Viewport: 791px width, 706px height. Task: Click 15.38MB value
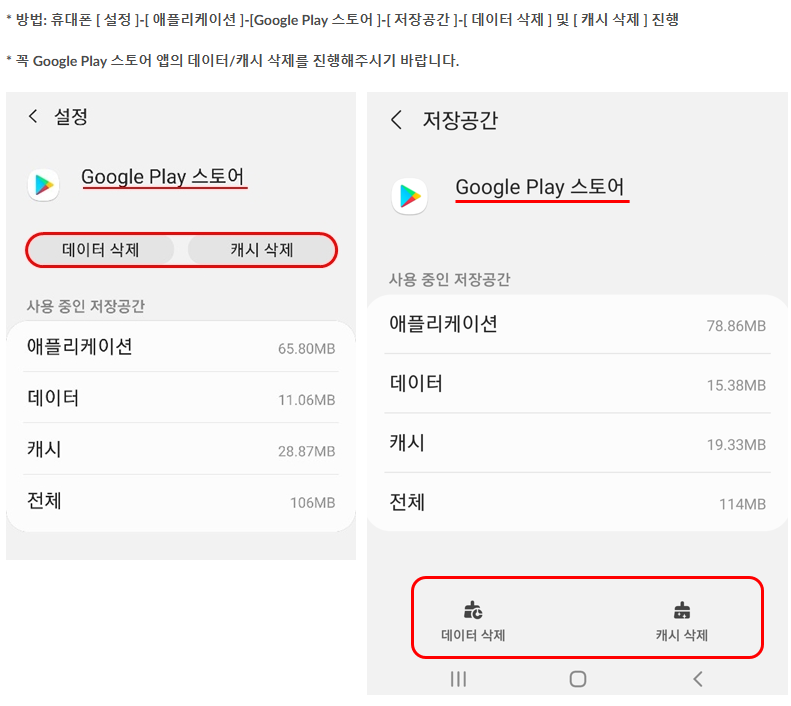[737, 385]
